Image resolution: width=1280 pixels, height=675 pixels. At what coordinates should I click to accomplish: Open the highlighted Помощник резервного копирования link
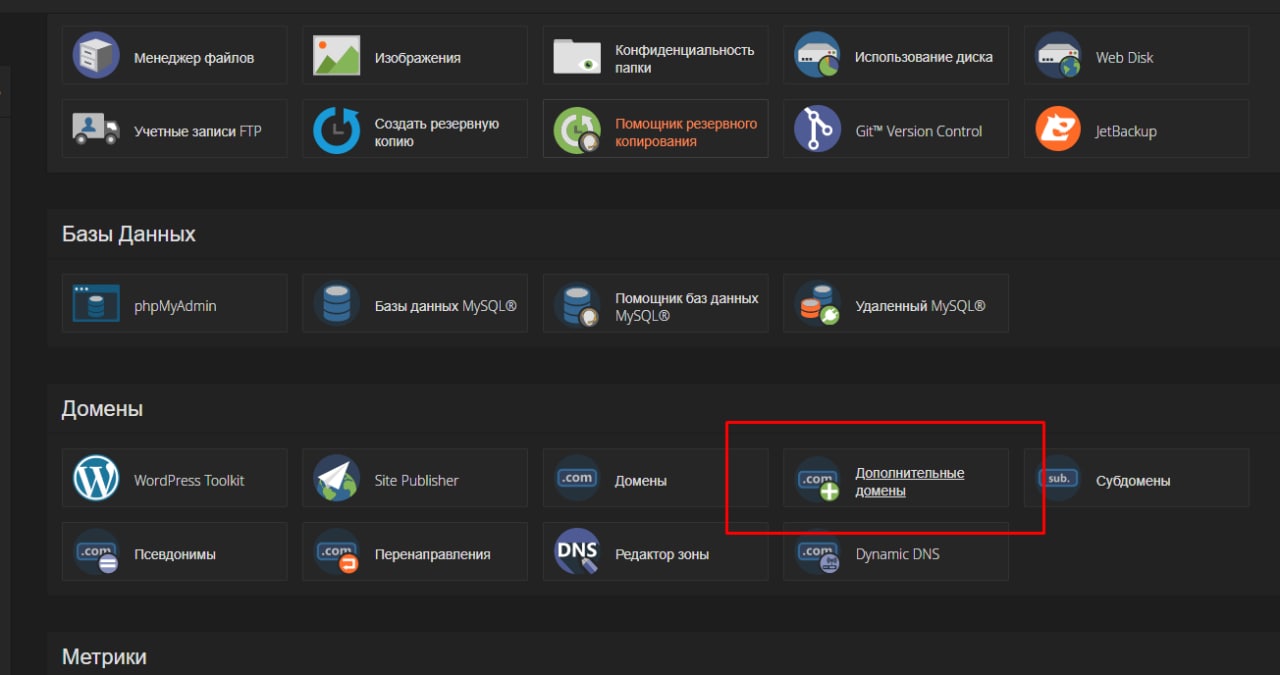(x=686, y=132)
